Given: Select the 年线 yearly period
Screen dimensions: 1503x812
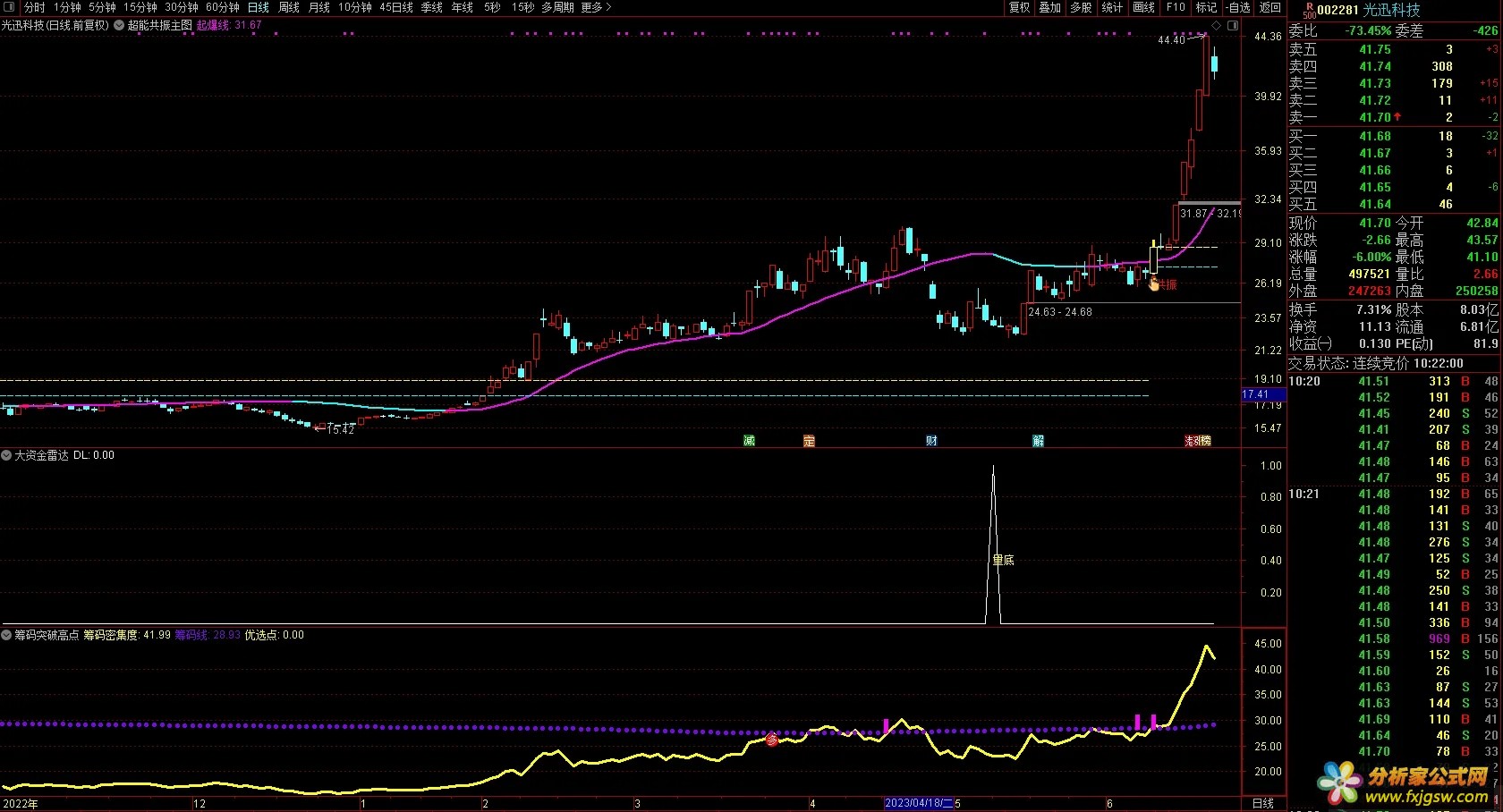Looking at the screenshot, I should (x=463, y=7).
